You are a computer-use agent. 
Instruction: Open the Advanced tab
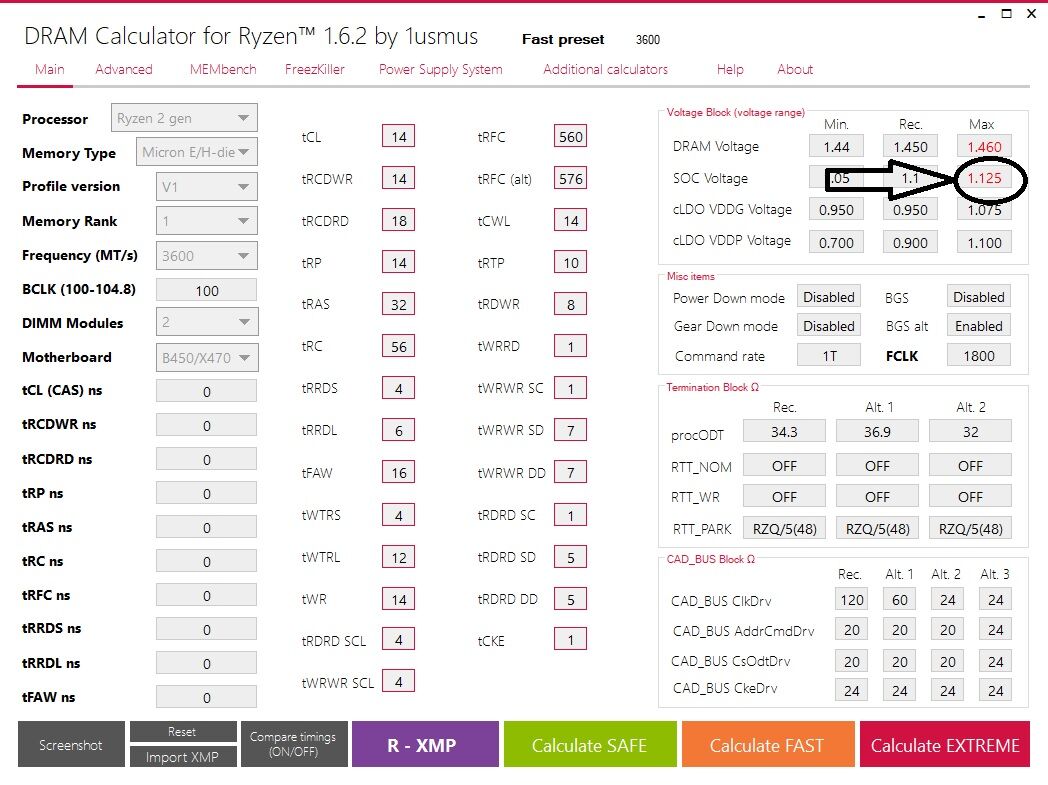click(124, 69)
